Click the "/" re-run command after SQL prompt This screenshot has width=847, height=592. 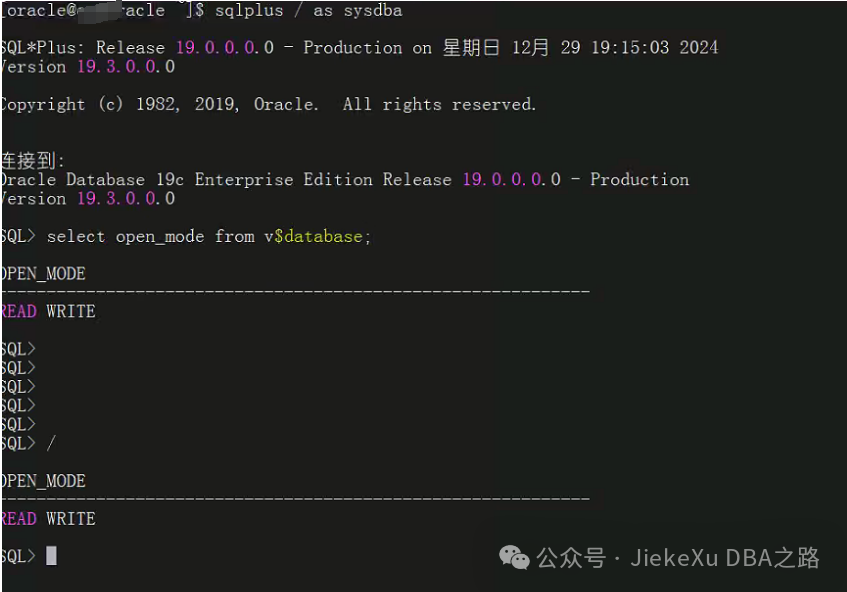[51, 443]
